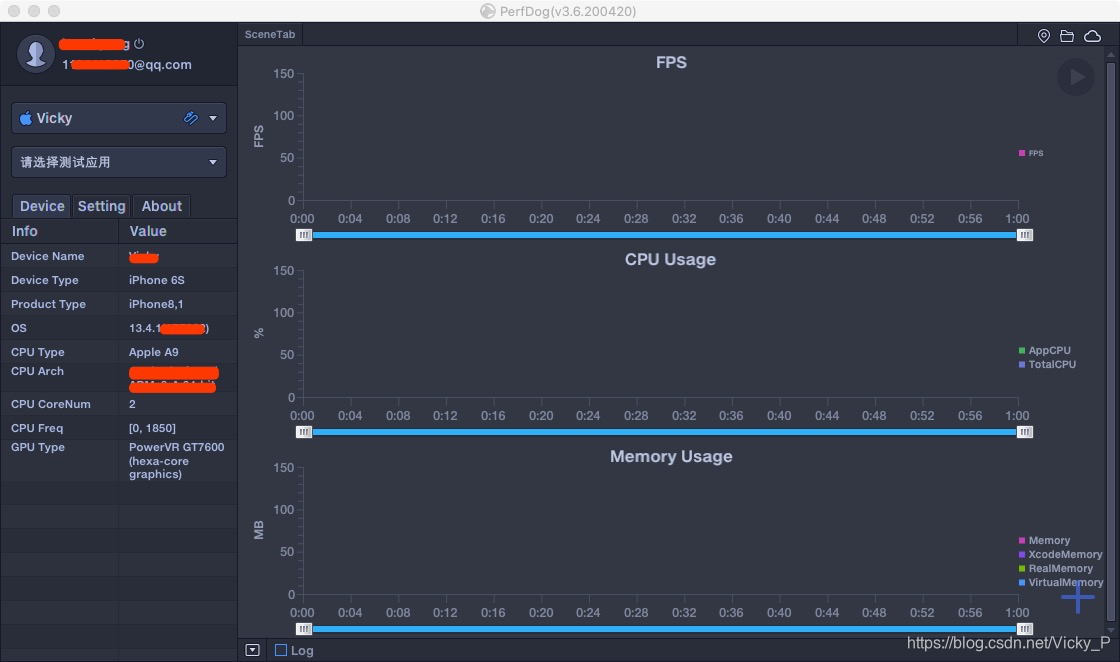Viewport: 1120px width, 662px height.
Task: Click the PowerVR GT7600 GPU value
Action: pyautogui.click(x=176, y=461)
